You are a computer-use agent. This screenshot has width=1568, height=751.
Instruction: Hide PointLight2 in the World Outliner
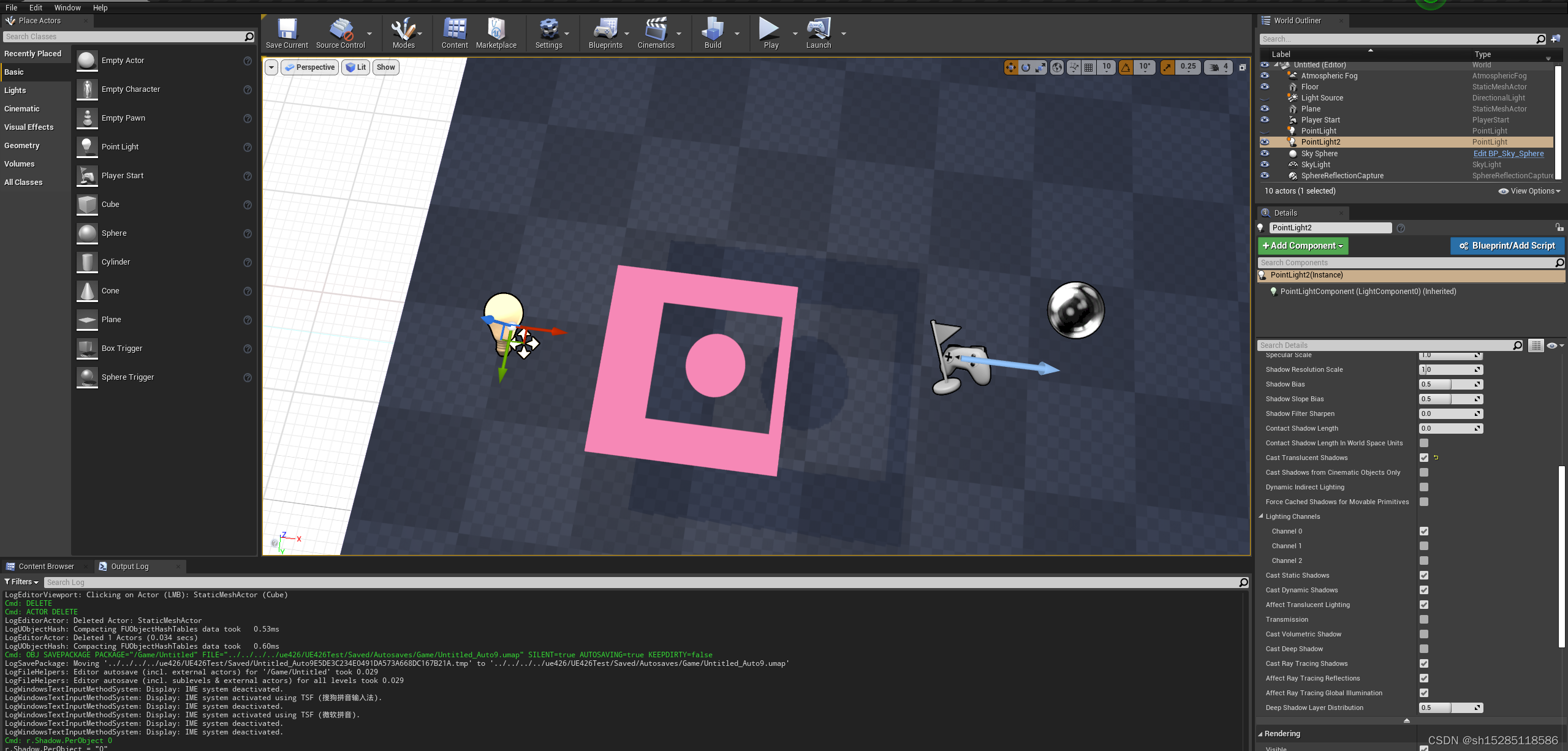click(1264, 142)
